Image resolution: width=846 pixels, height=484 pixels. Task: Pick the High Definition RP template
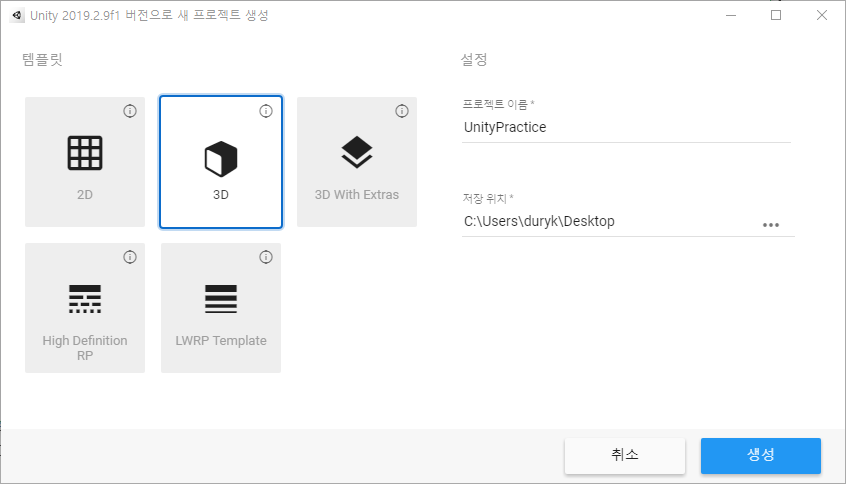85,308
